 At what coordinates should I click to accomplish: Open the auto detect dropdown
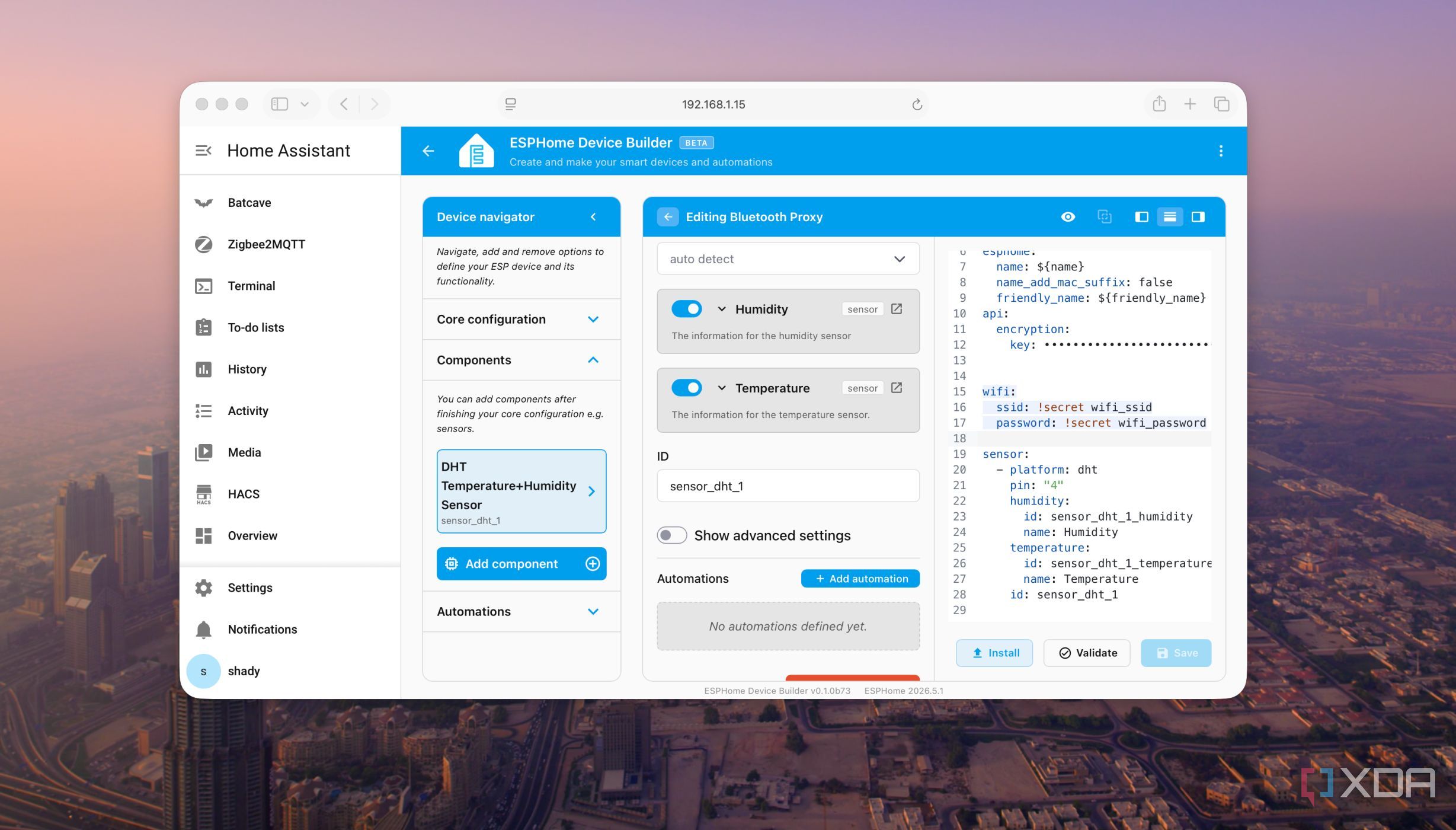tap(788, 259)
